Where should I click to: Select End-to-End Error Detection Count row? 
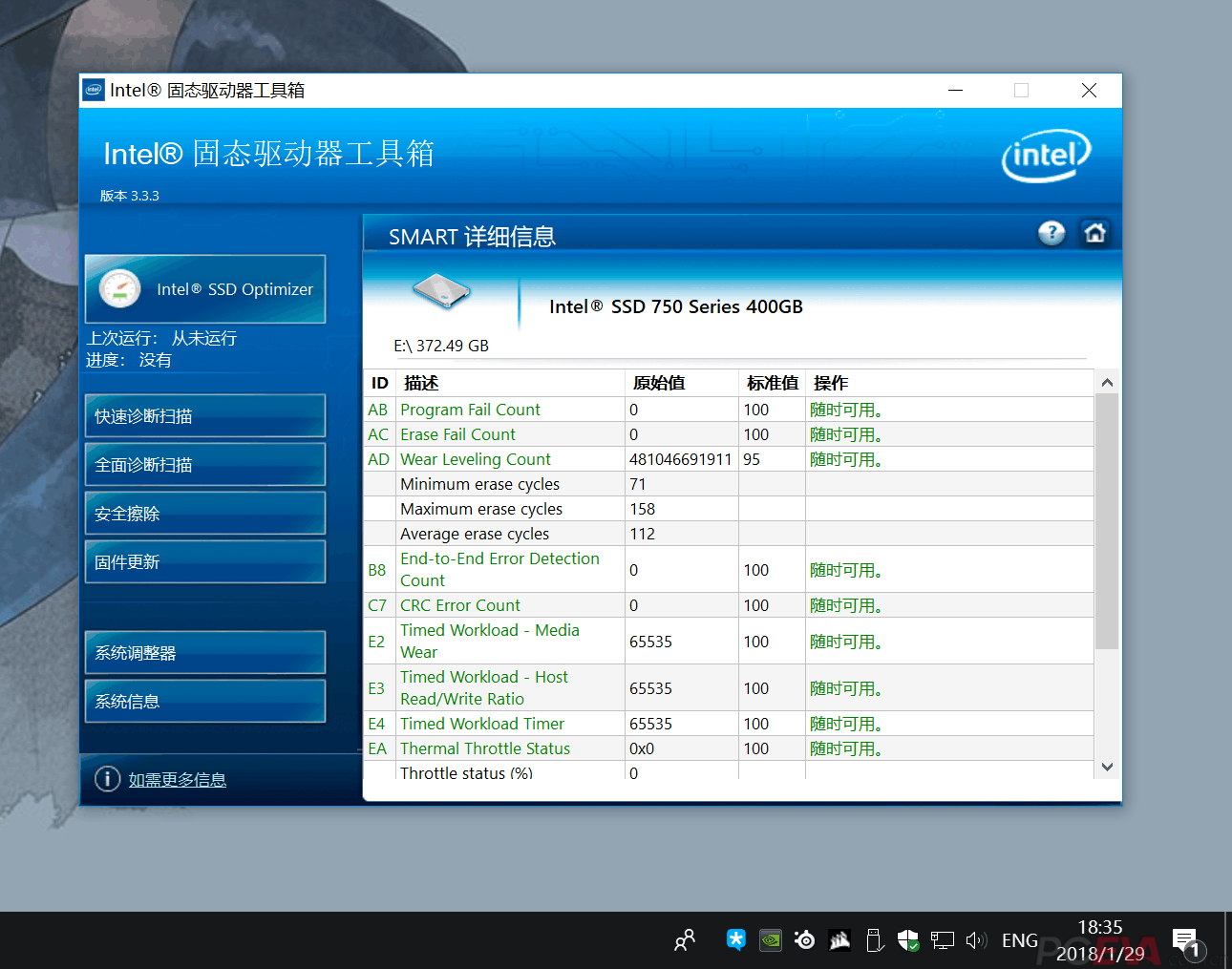tap(729, 570)
